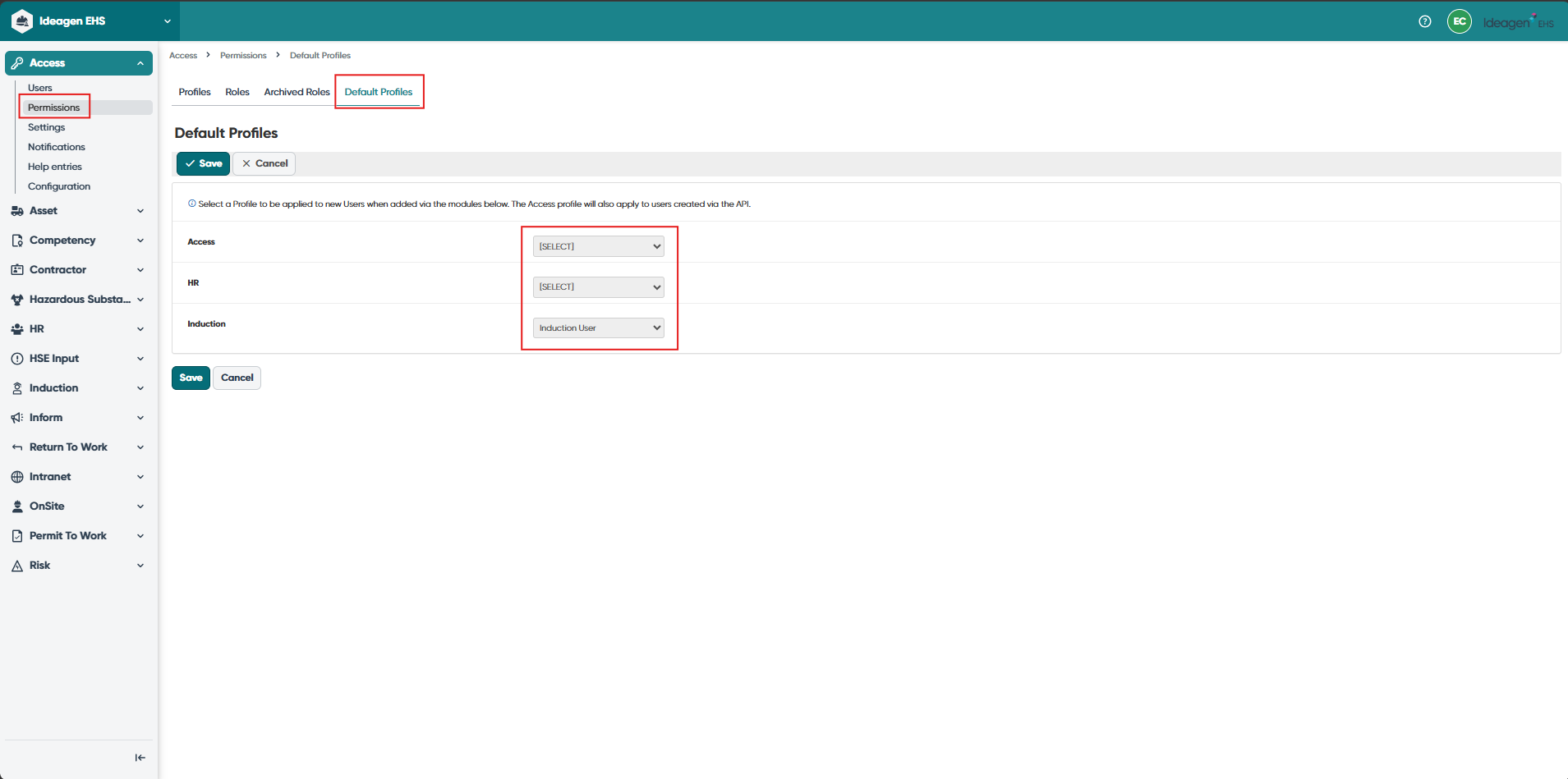Viewport: 1568px width, 779px height.
Task: Collapse the Access sidebar section chevron
Action: [x=140, y=63]
